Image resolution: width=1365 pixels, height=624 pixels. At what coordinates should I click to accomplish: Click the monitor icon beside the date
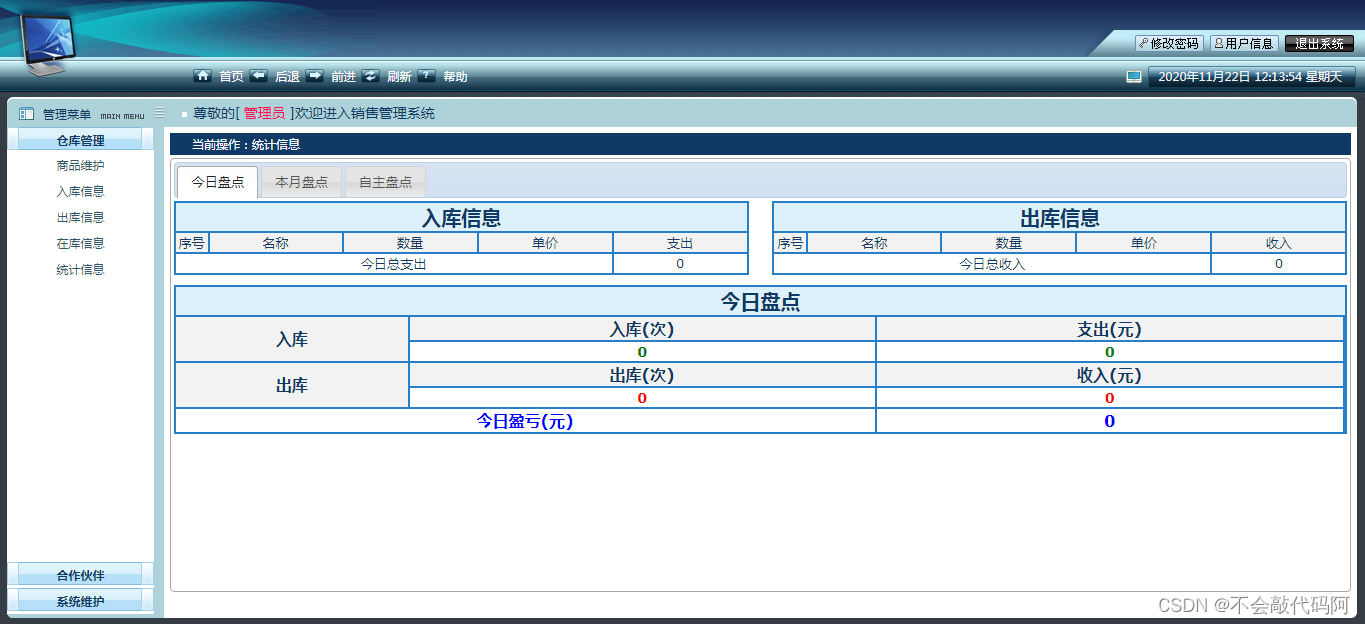coord(1134,76)
